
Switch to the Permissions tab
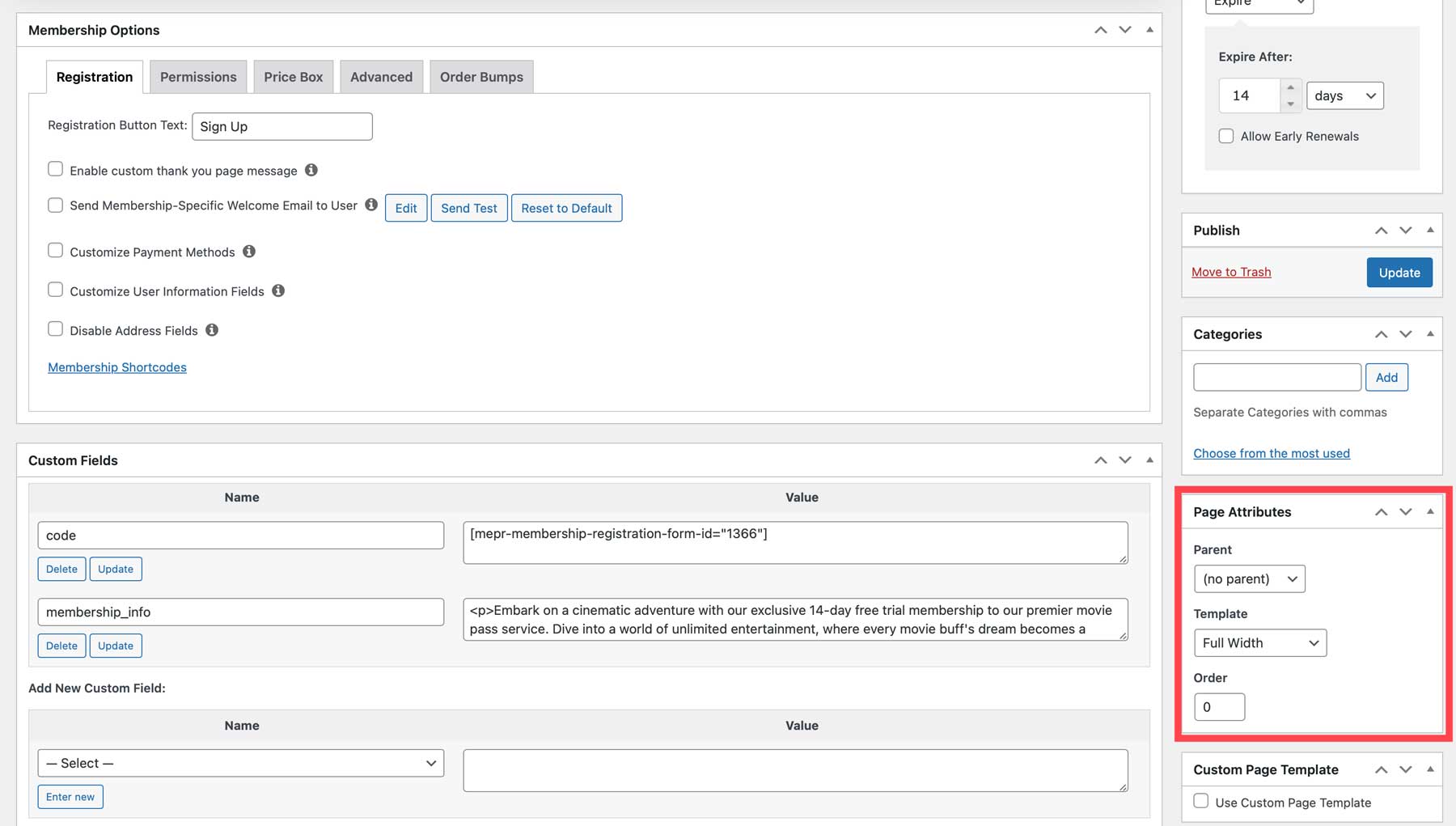pos(198,77)
